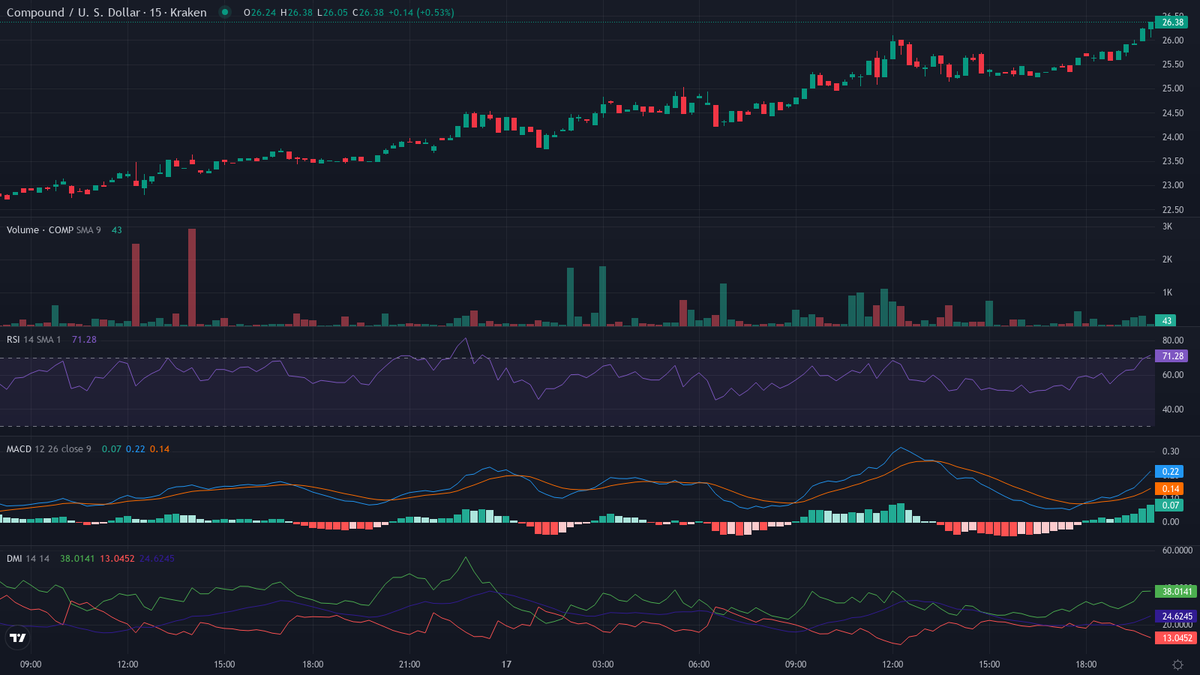Viewport: 1200px width, 675px height.
Task: Click the DMI legend value 38.0141
Action: pos(78,558)
